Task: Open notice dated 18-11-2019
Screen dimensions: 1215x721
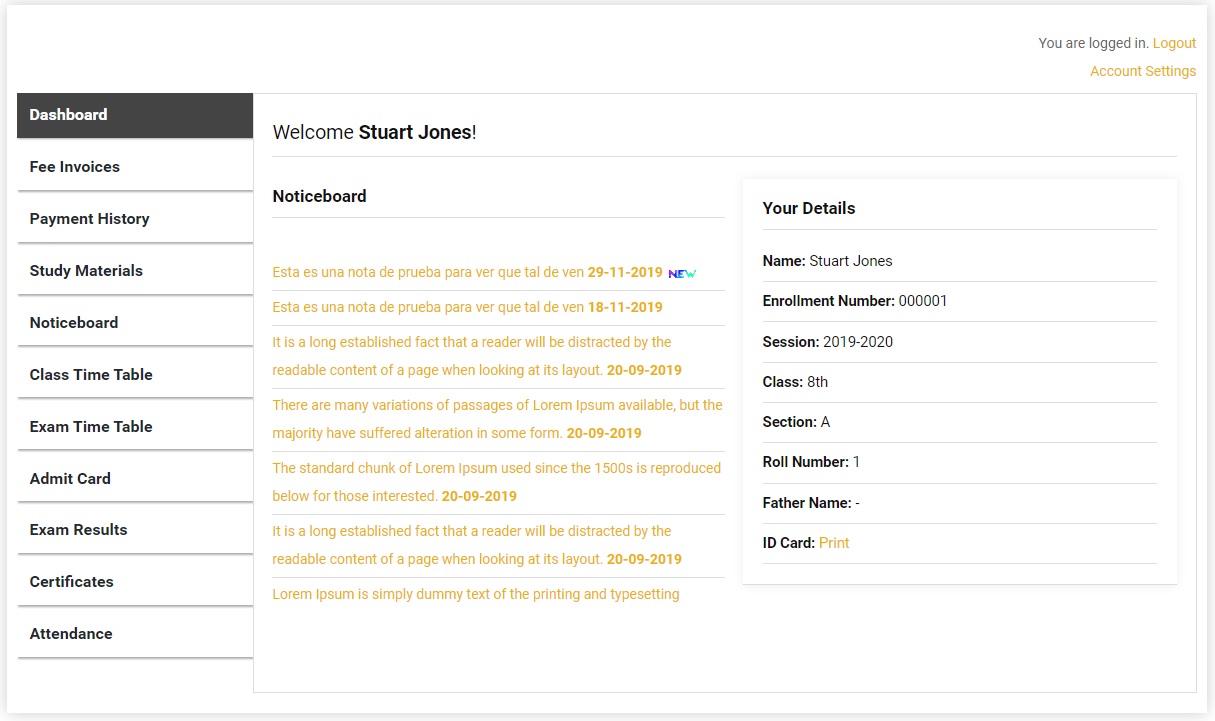Action: click(x=467, y=307)
